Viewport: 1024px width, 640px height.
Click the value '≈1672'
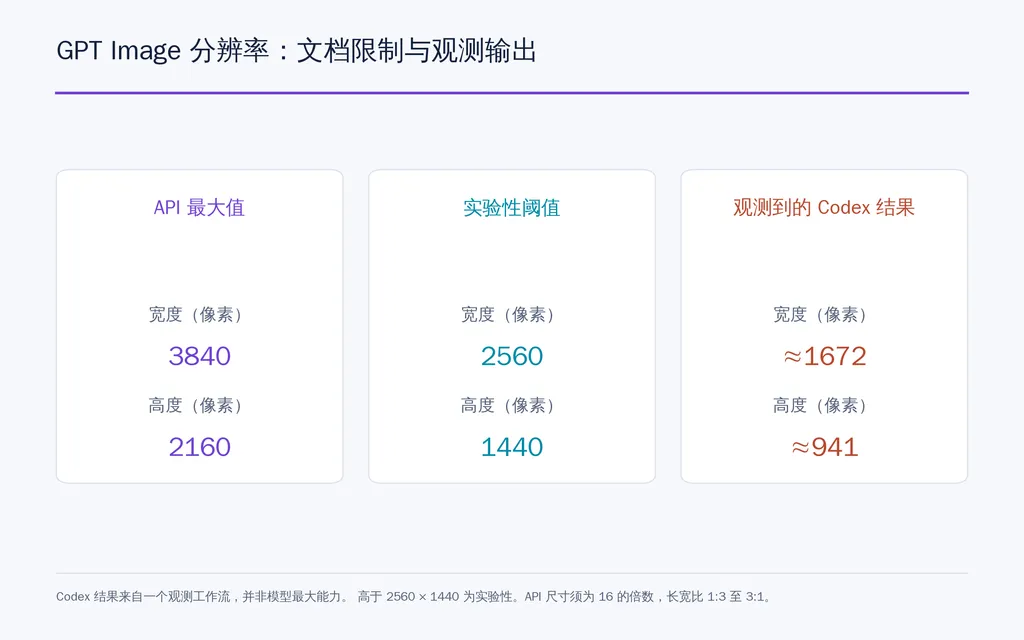click(x=825, y=356)
